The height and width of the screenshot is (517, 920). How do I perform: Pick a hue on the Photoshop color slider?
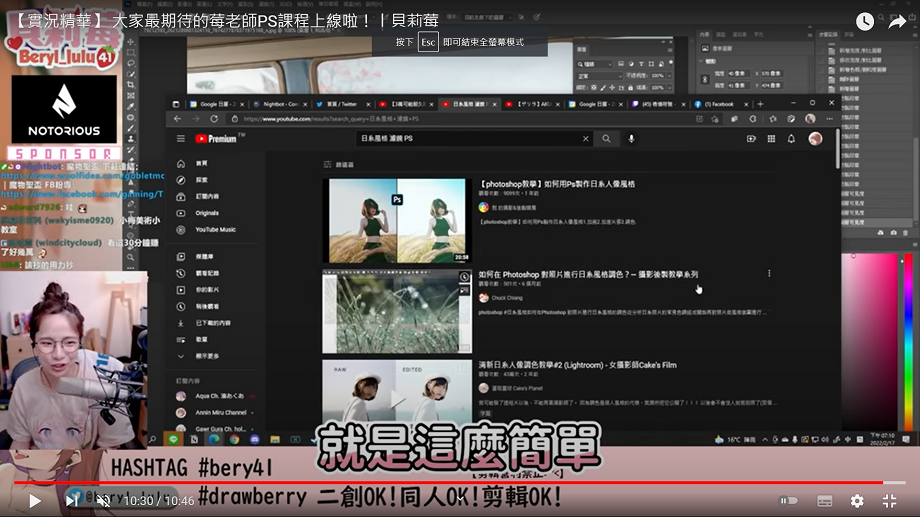(x=908, y=342)
